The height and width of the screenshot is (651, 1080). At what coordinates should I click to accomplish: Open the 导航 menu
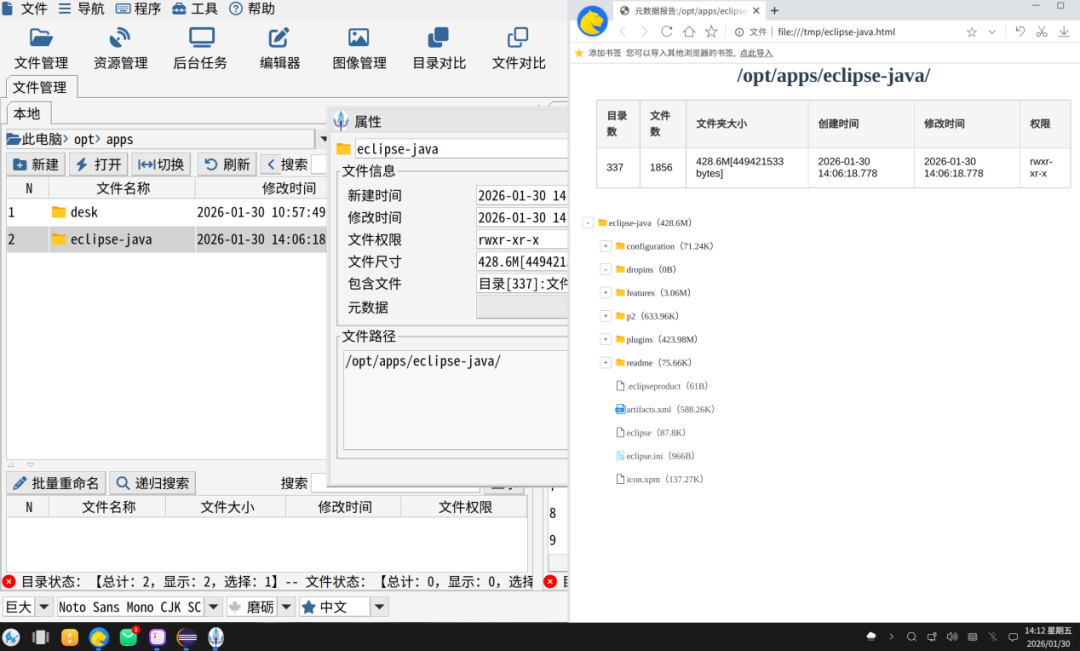[81, 9]
